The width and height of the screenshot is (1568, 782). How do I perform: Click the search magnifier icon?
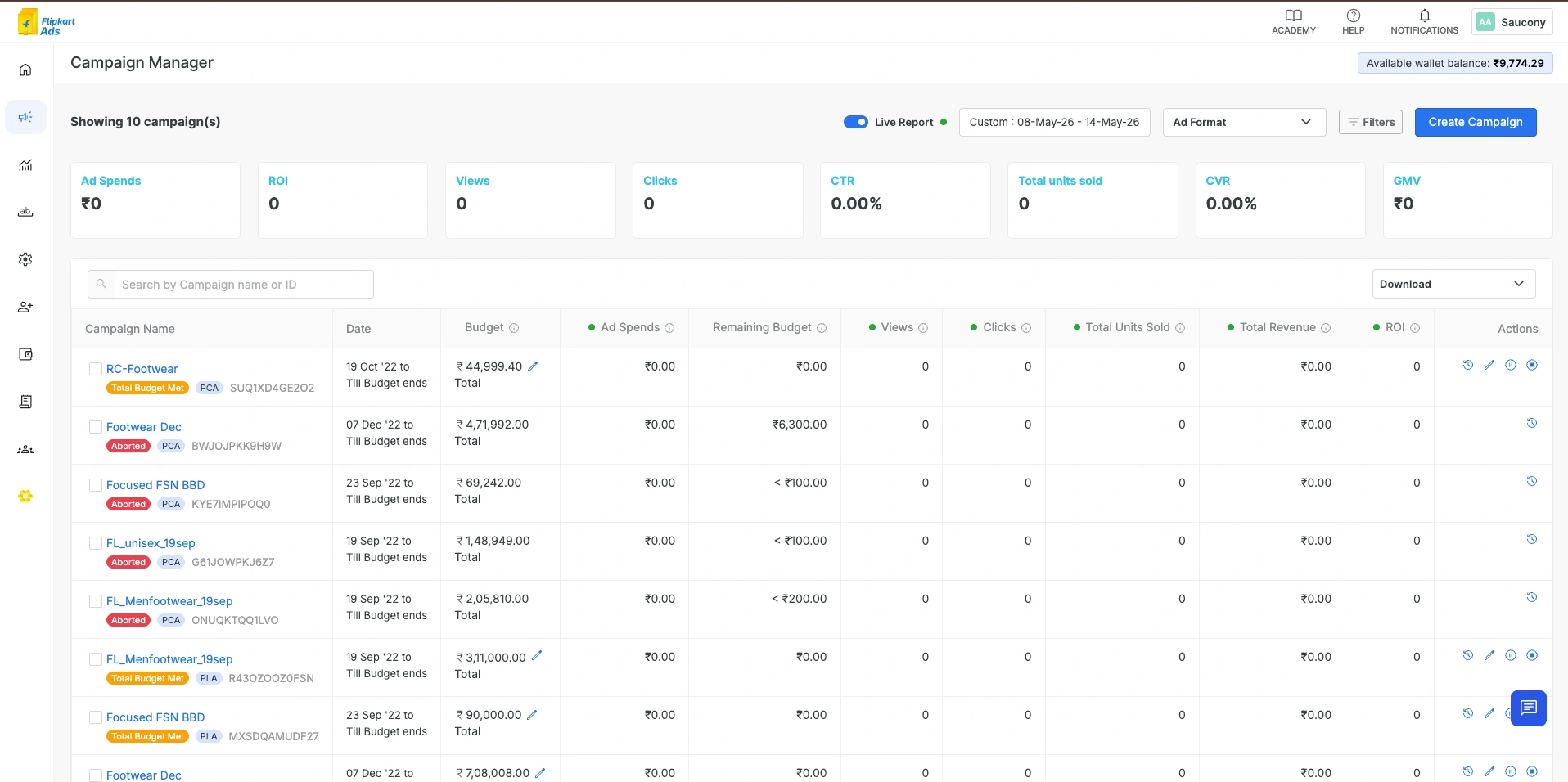click(101, 284)
